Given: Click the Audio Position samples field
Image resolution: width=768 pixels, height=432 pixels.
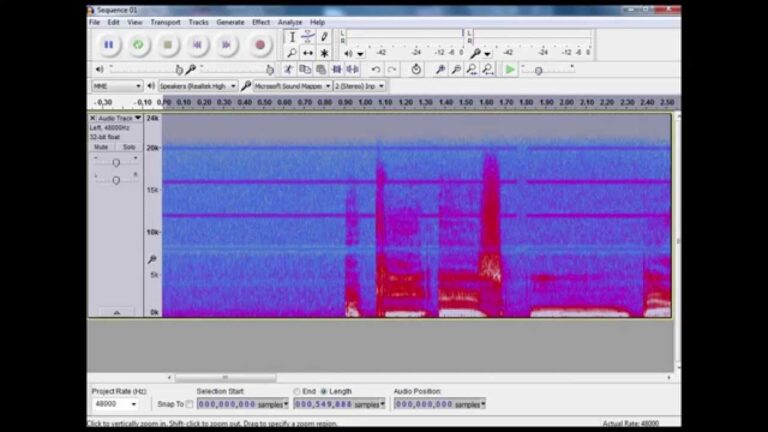Looking at the screenshot, I should (440, 405).
